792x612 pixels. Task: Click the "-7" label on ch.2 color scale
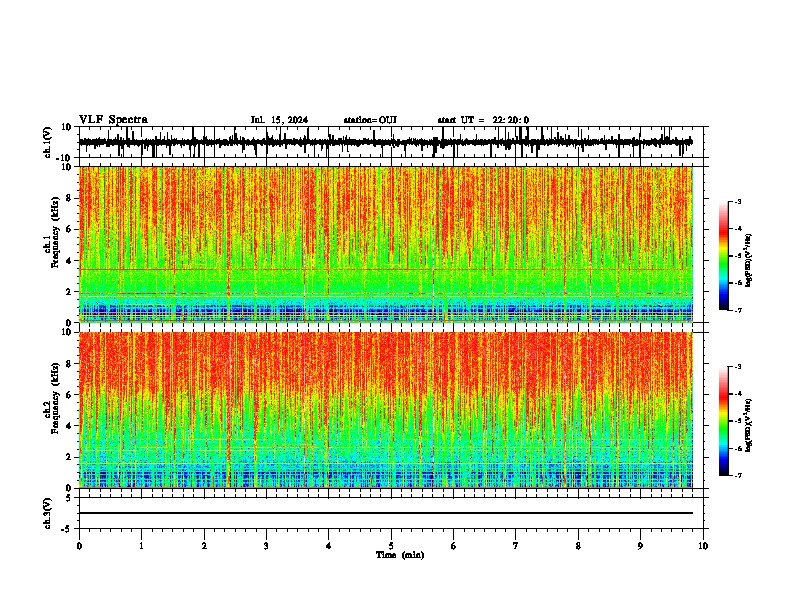tap(737, 475)
